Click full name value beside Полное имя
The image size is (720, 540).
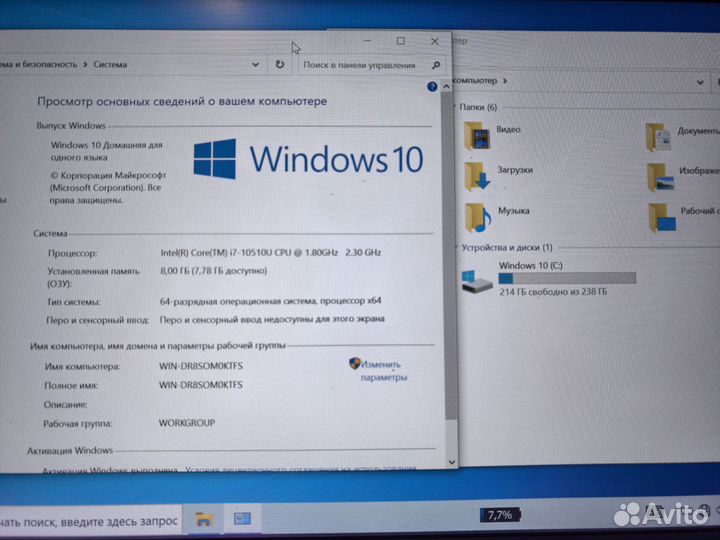tap(201, 385)
